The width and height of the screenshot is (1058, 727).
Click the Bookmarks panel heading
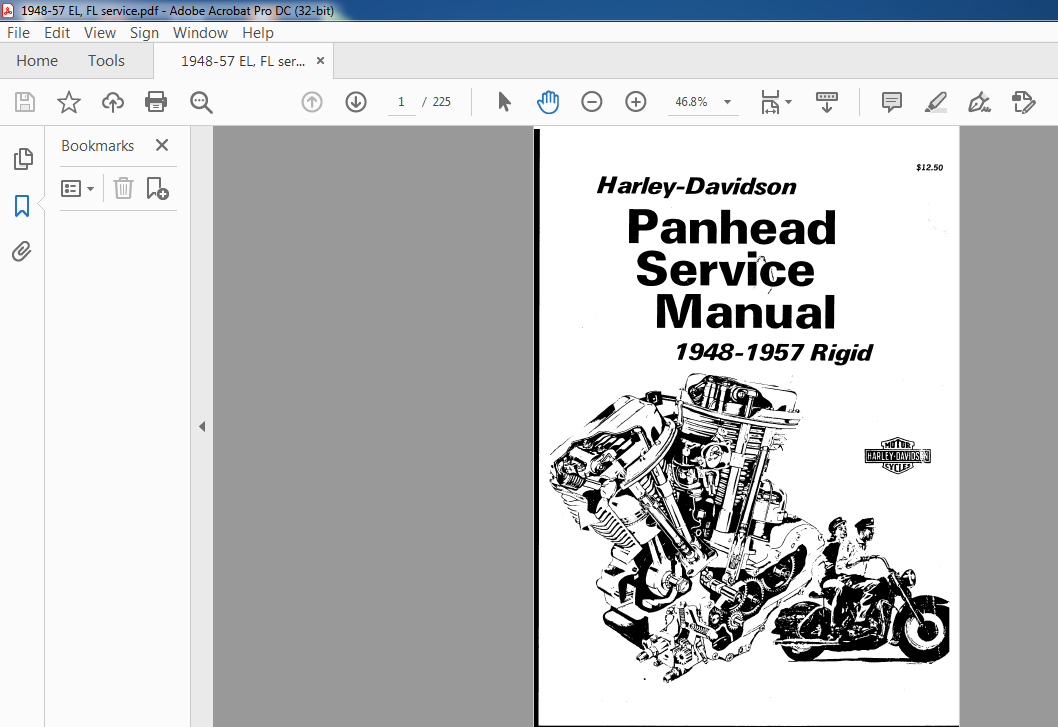[97, 146]
